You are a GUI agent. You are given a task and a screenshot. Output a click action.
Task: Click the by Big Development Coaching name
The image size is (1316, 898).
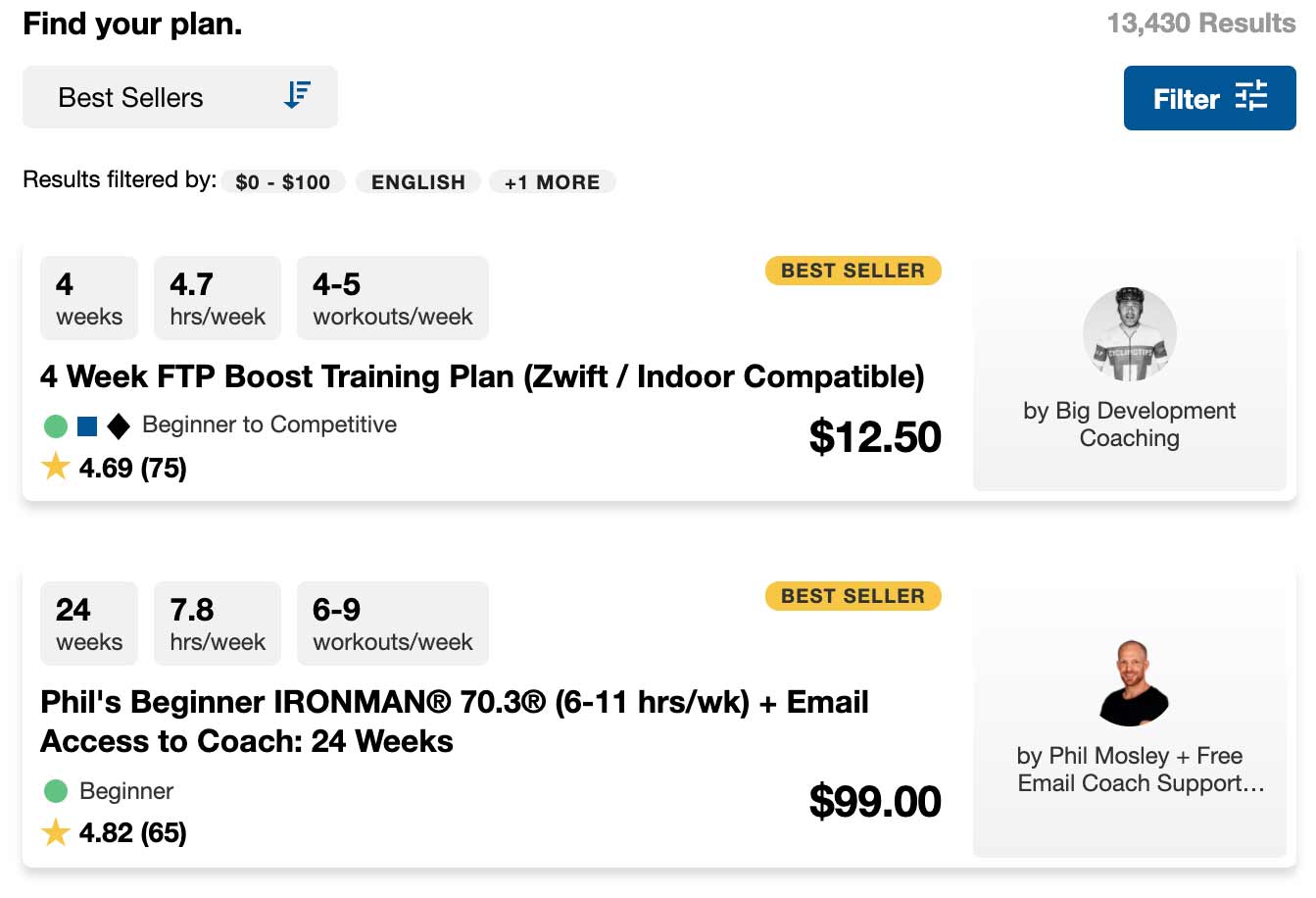point(1129,424)
